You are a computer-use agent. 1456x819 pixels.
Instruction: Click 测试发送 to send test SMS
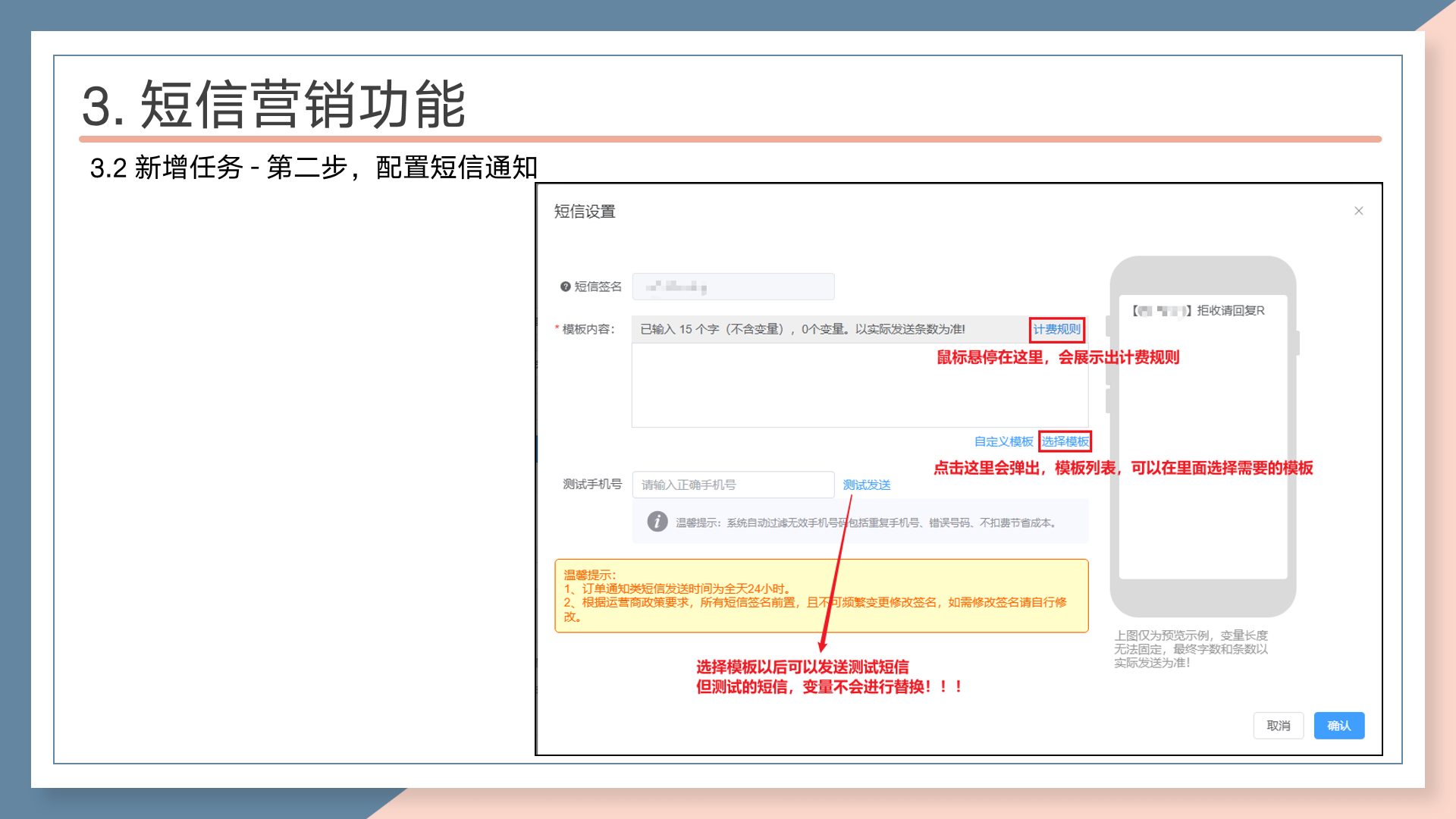point(866,485)
